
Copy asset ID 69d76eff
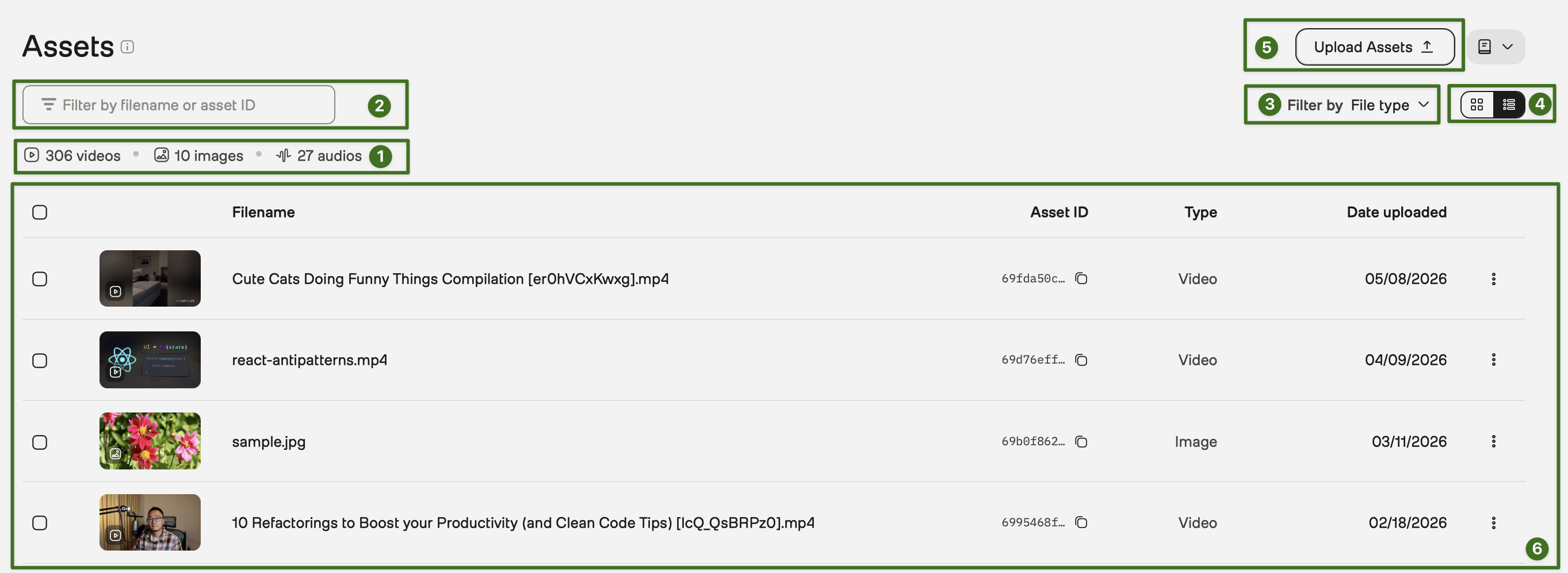point(1081,360)
